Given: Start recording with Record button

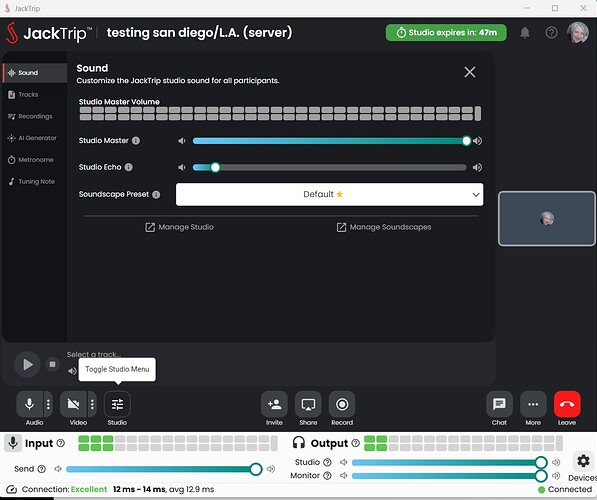Looking at the screenshot, I should click(342, 404).
